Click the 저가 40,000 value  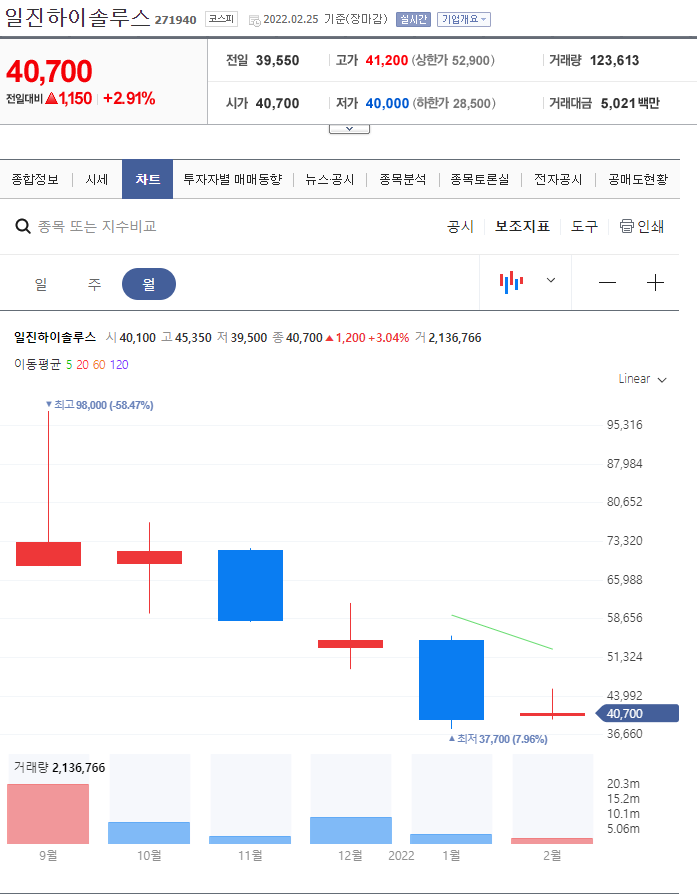[x=387, y=103]
